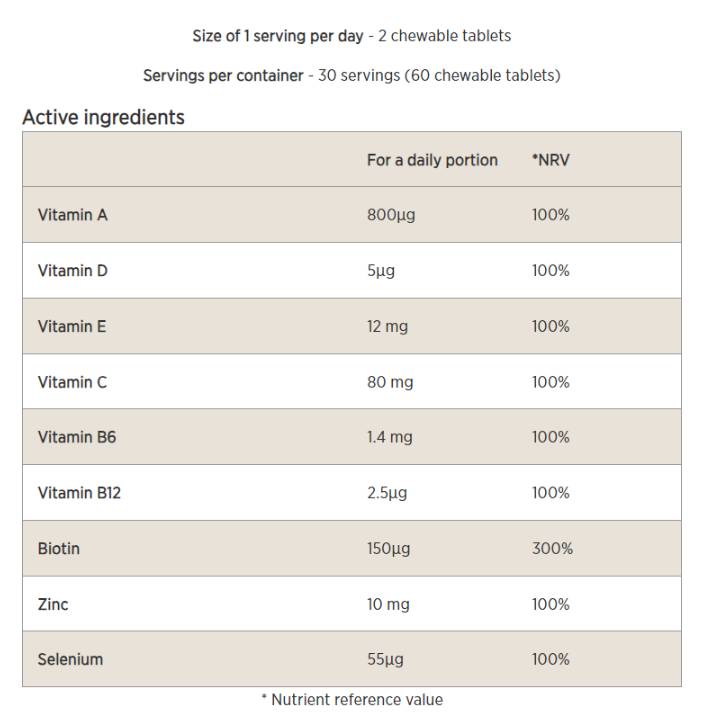Click the Biotin row label
Viewport: 701px width, 717px height.
tap(58, 548)
